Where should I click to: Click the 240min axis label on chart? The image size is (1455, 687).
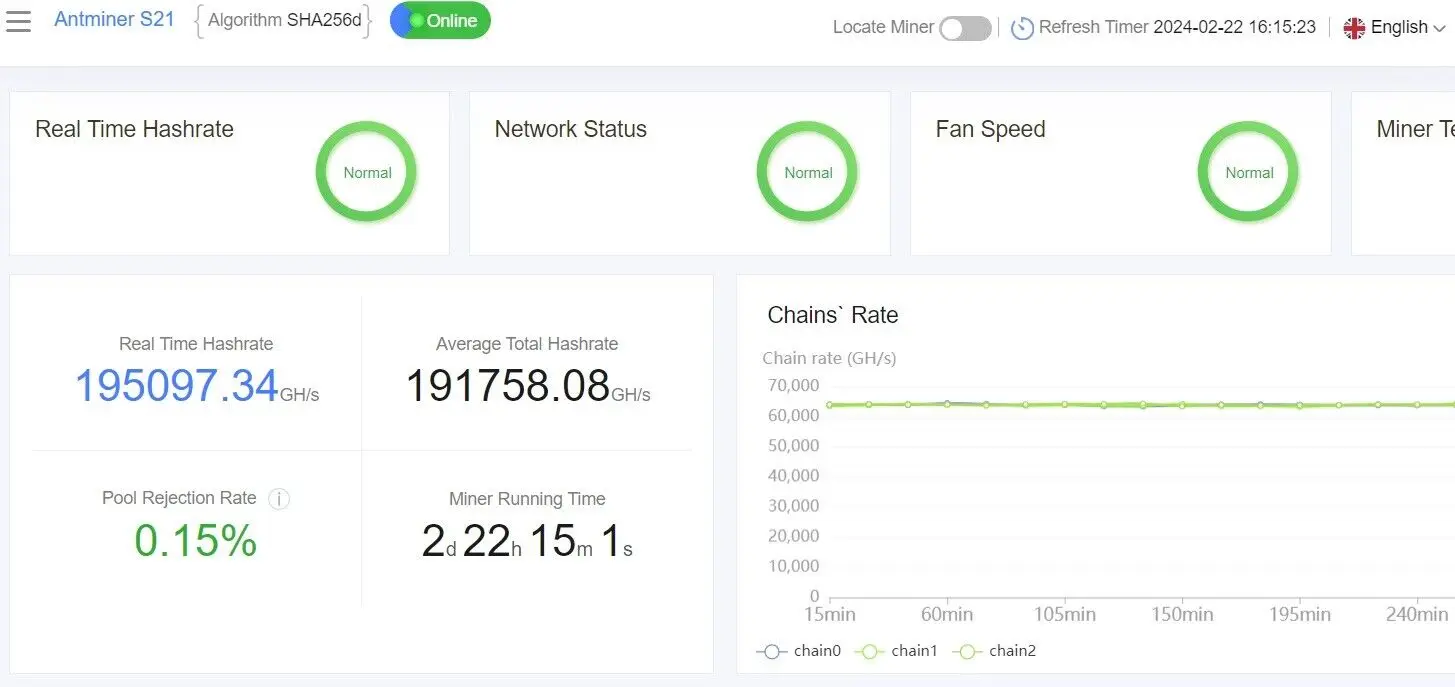pyautogui.click(x=1417, y=614)
